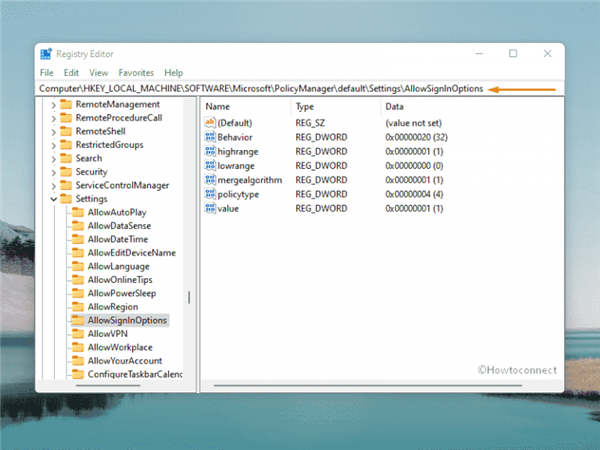This screenshot has height=450, width=600.
Task: Select the lowrange DWORD value icon
Action: [210, 165]
